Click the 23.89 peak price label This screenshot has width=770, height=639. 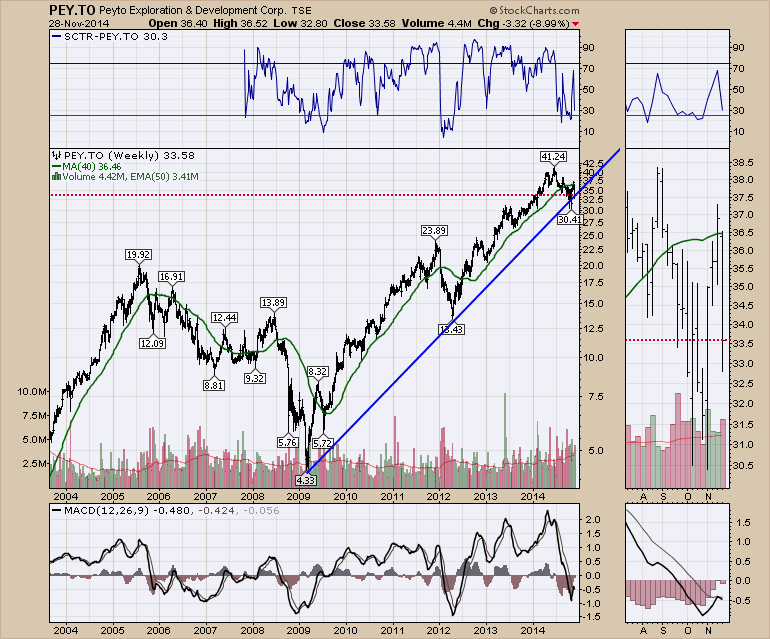click(434, 230)
